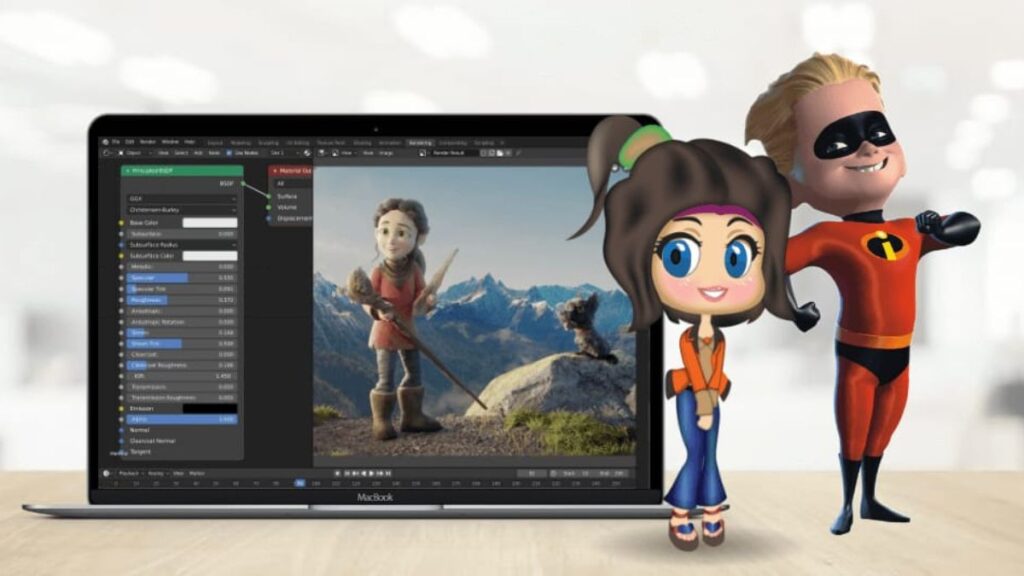Click the Blender logo icon in menu bar

pos(105,142)
